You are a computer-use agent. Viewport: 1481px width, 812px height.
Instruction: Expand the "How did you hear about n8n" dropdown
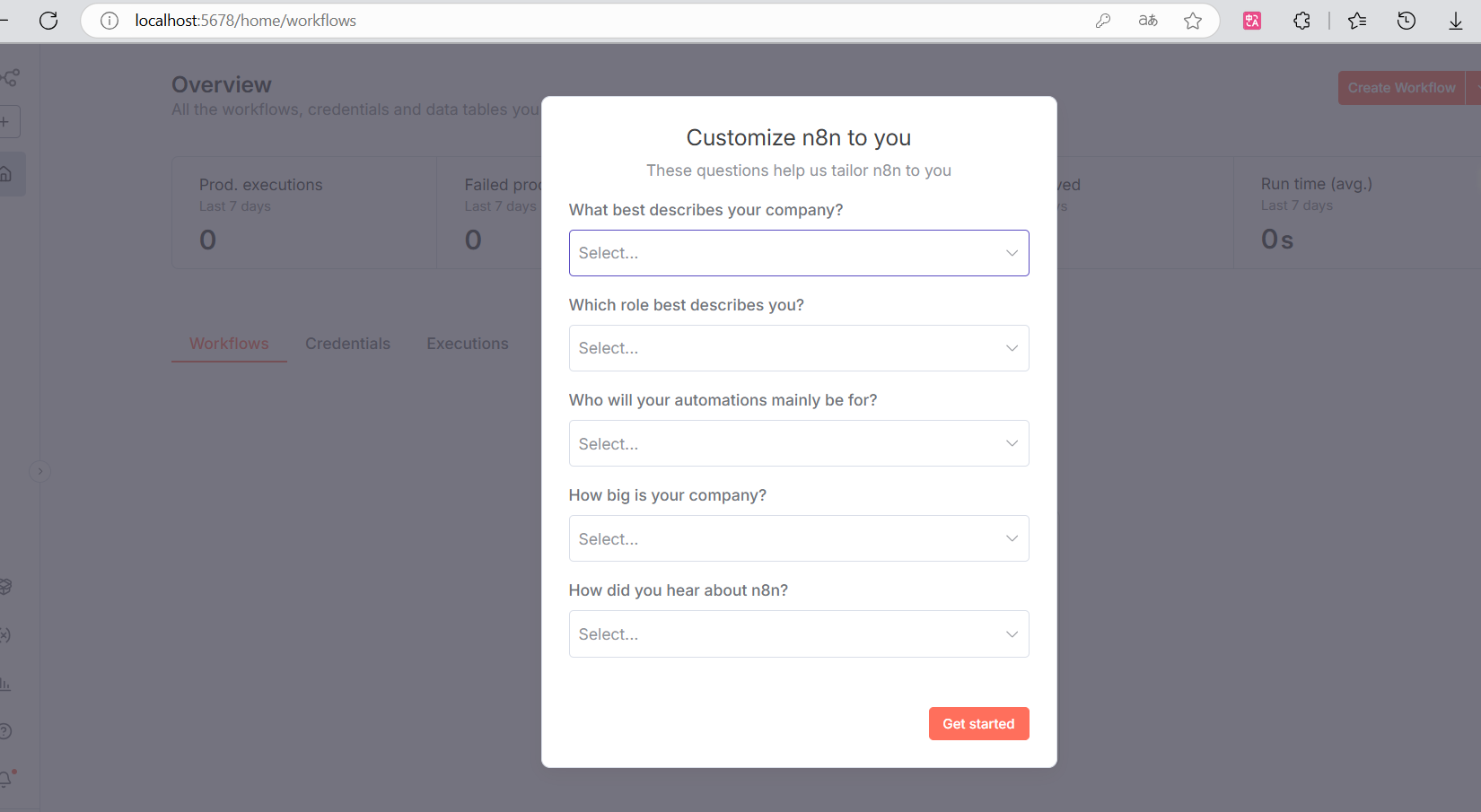tap(799, 633)
